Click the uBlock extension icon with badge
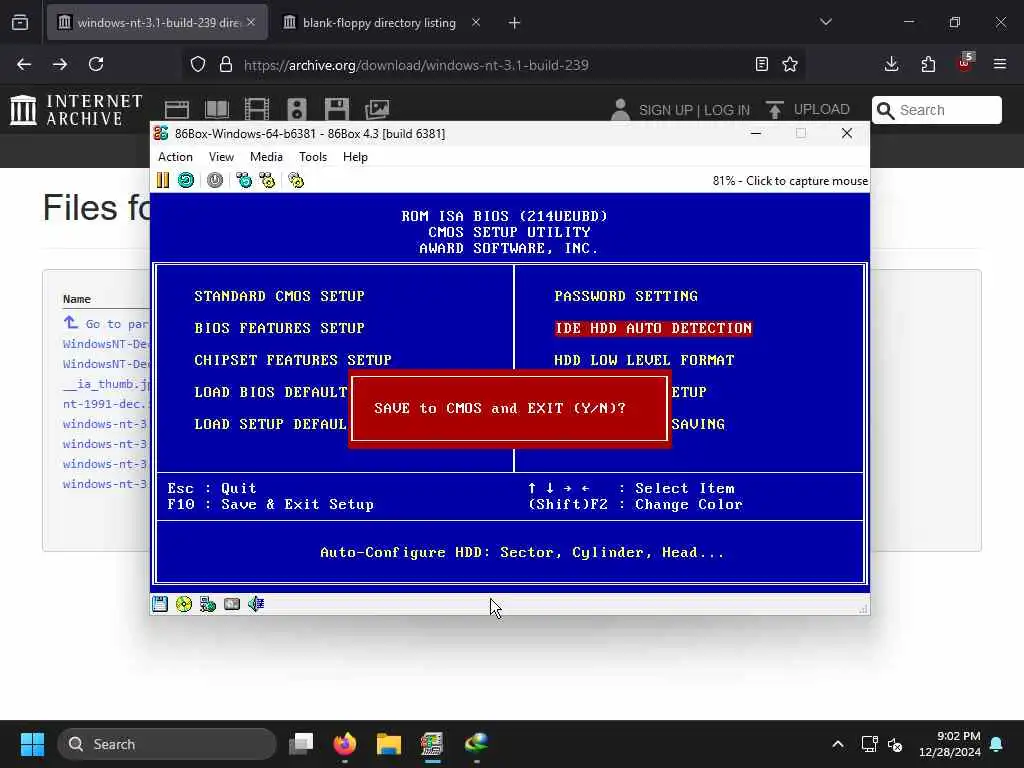Image resolution: width=1024 pixels, height=768 pixels. tap(965, 63)
